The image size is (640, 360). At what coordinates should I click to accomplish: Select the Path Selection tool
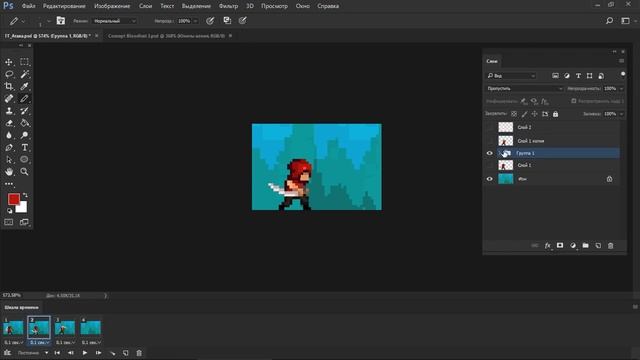coord(9,160)
